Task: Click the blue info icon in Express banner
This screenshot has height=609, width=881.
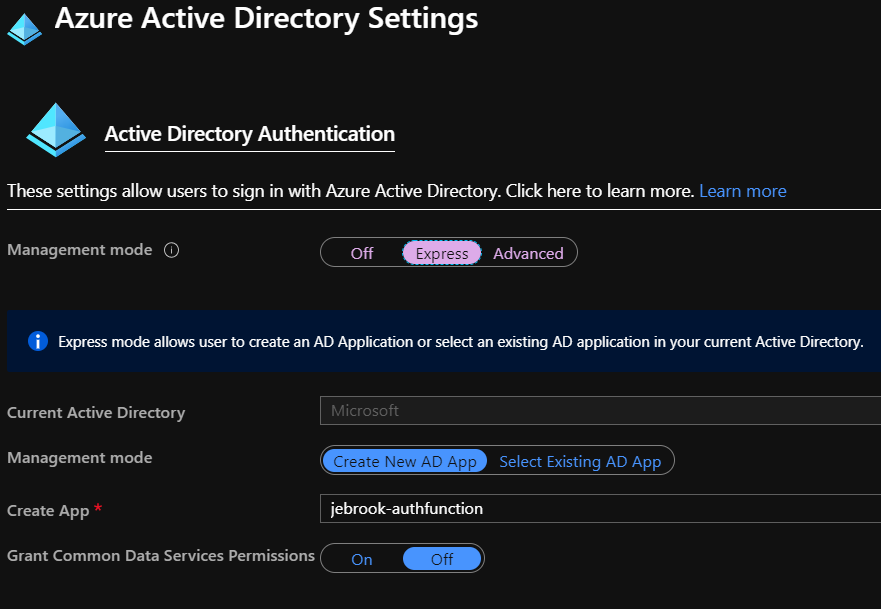Action: point(37,341)
